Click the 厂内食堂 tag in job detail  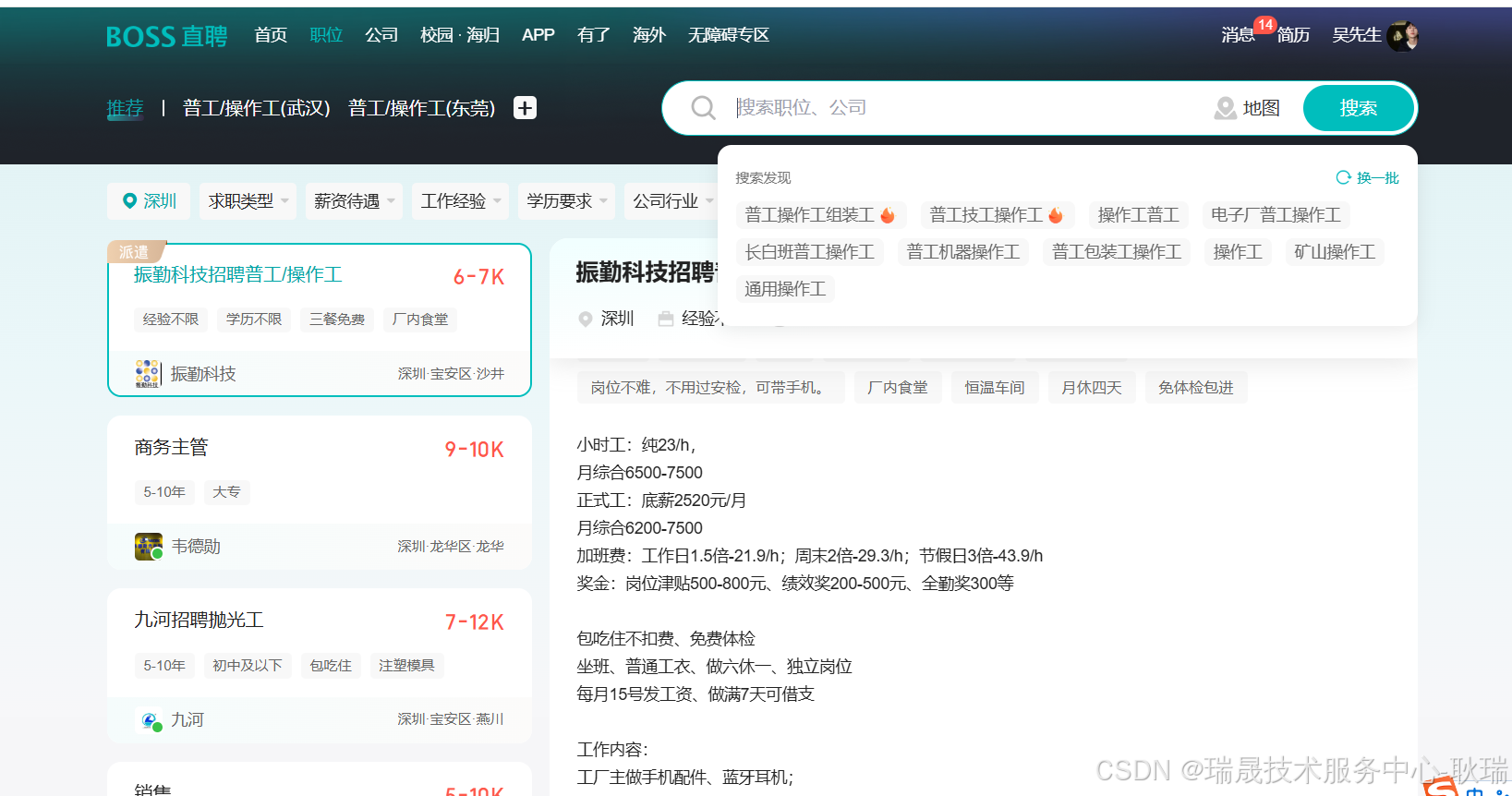pos(898,388)
